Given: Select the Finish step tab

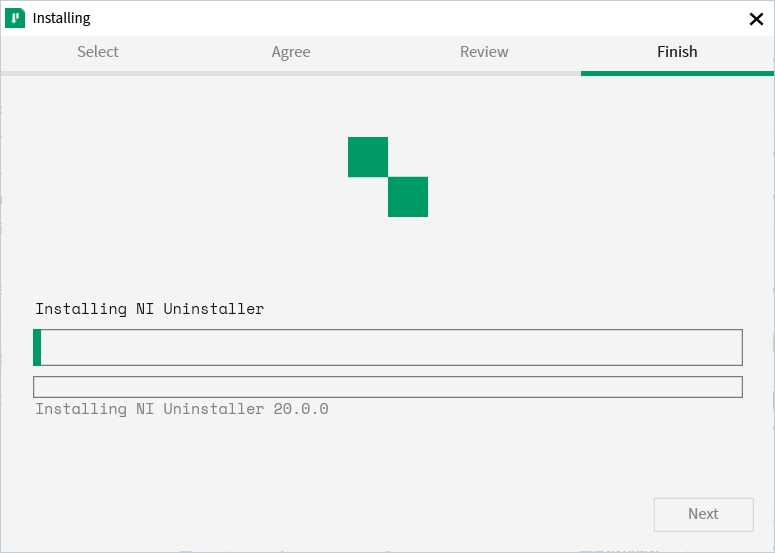Looking at the screenshot, I should (677, 51).
